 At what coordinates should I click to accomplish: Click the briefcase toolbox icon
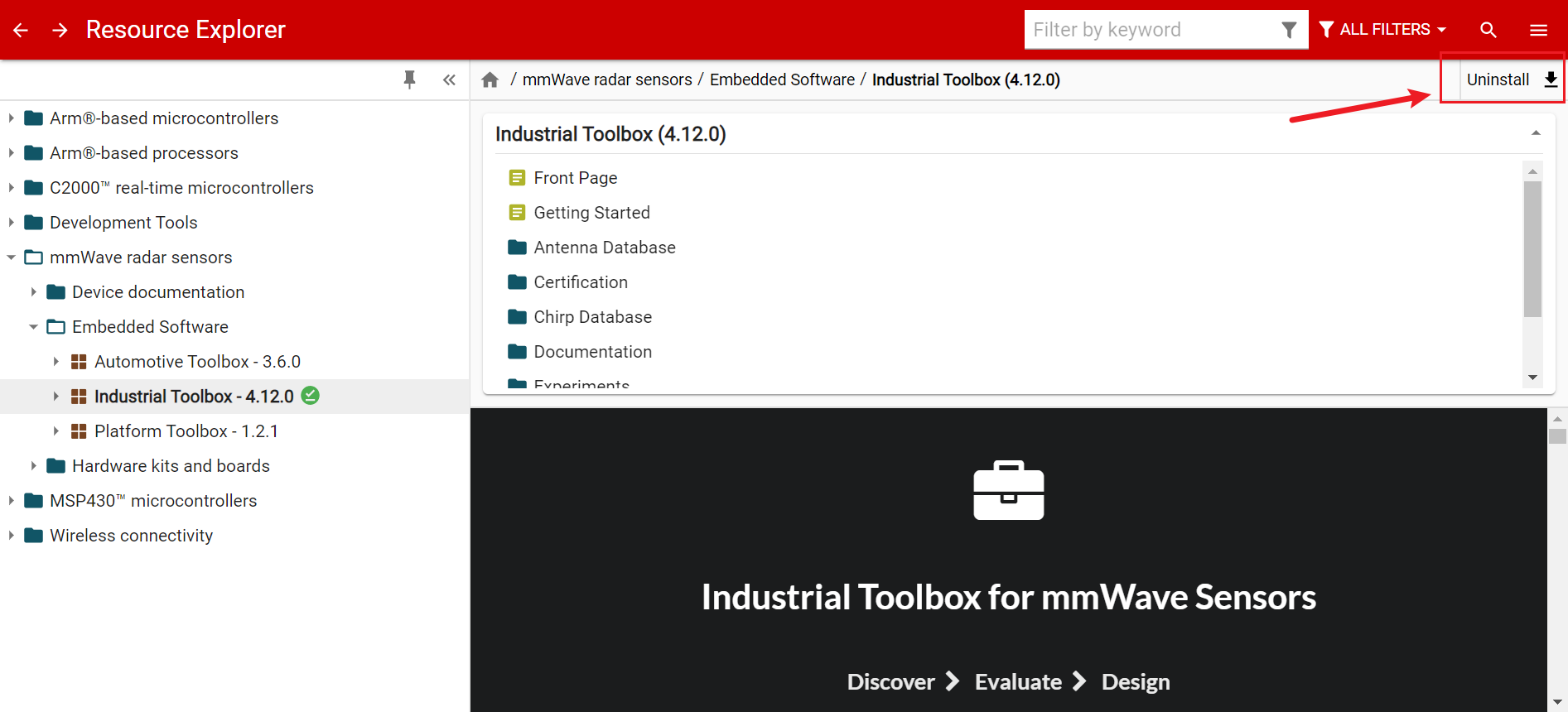point(1008,490)
